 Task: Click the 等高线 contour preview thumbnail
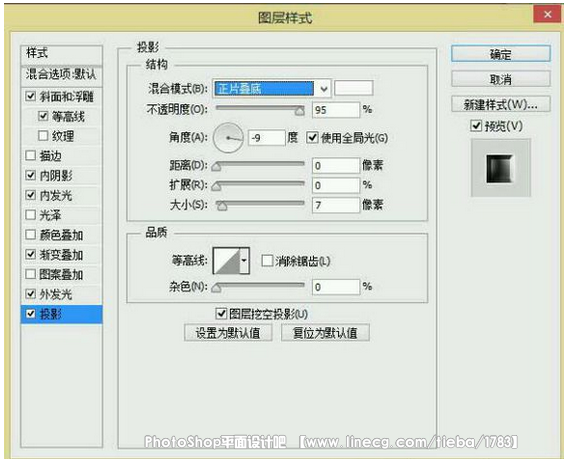click(x=227, y=260)
